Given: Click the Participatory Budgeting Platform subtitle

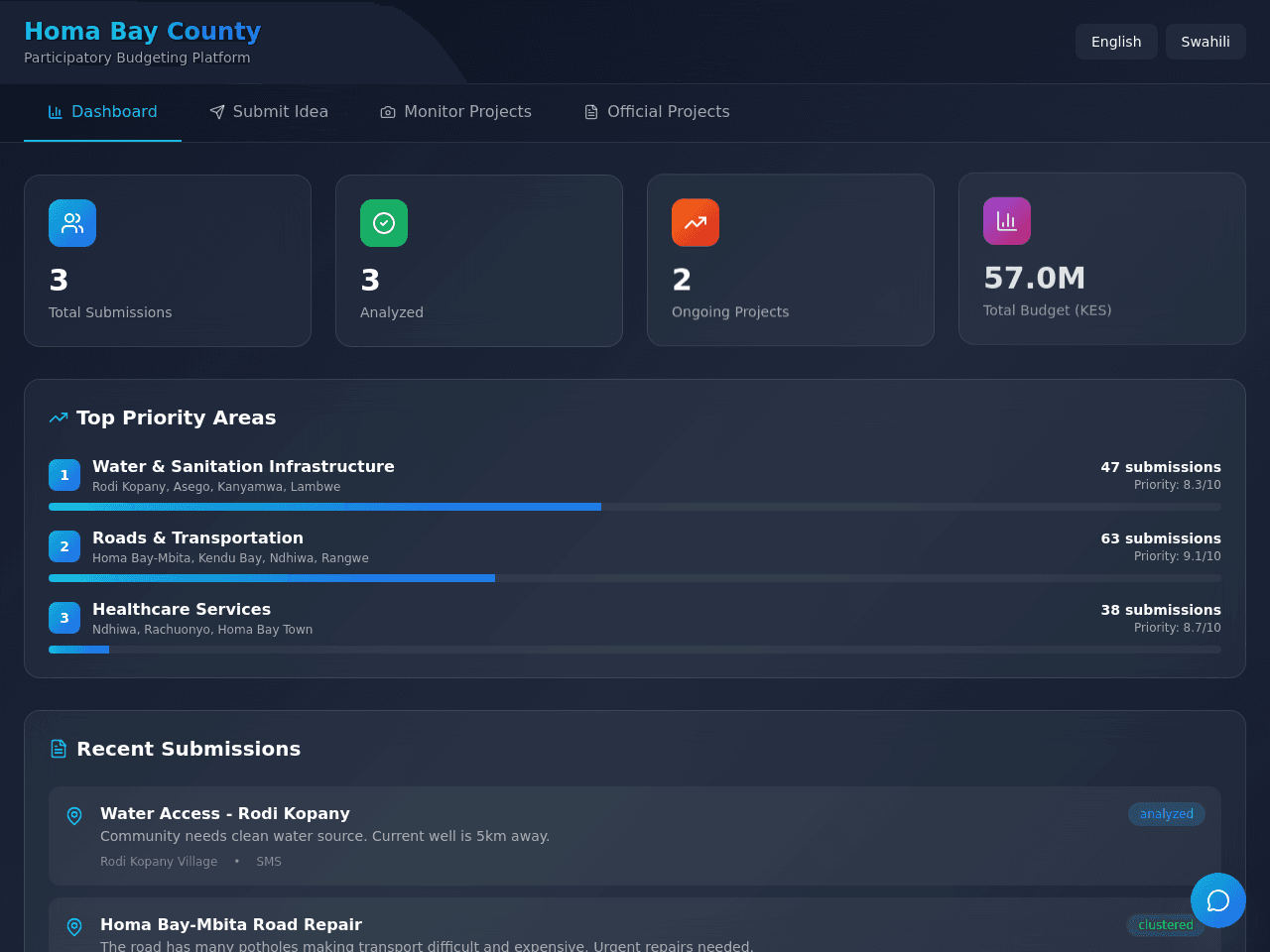Looking at the screenshot, I should [137, 58].
